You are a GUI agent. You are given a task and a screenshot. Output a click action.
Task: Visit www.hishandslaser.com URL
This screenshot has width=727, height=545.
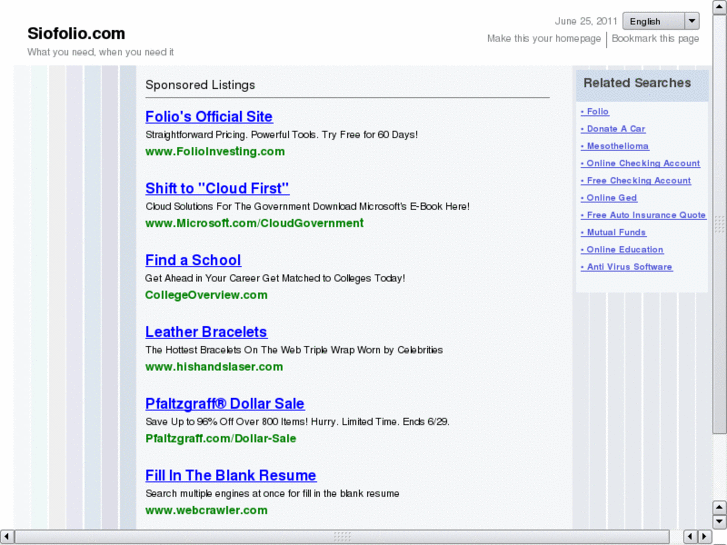coord(214,367)
